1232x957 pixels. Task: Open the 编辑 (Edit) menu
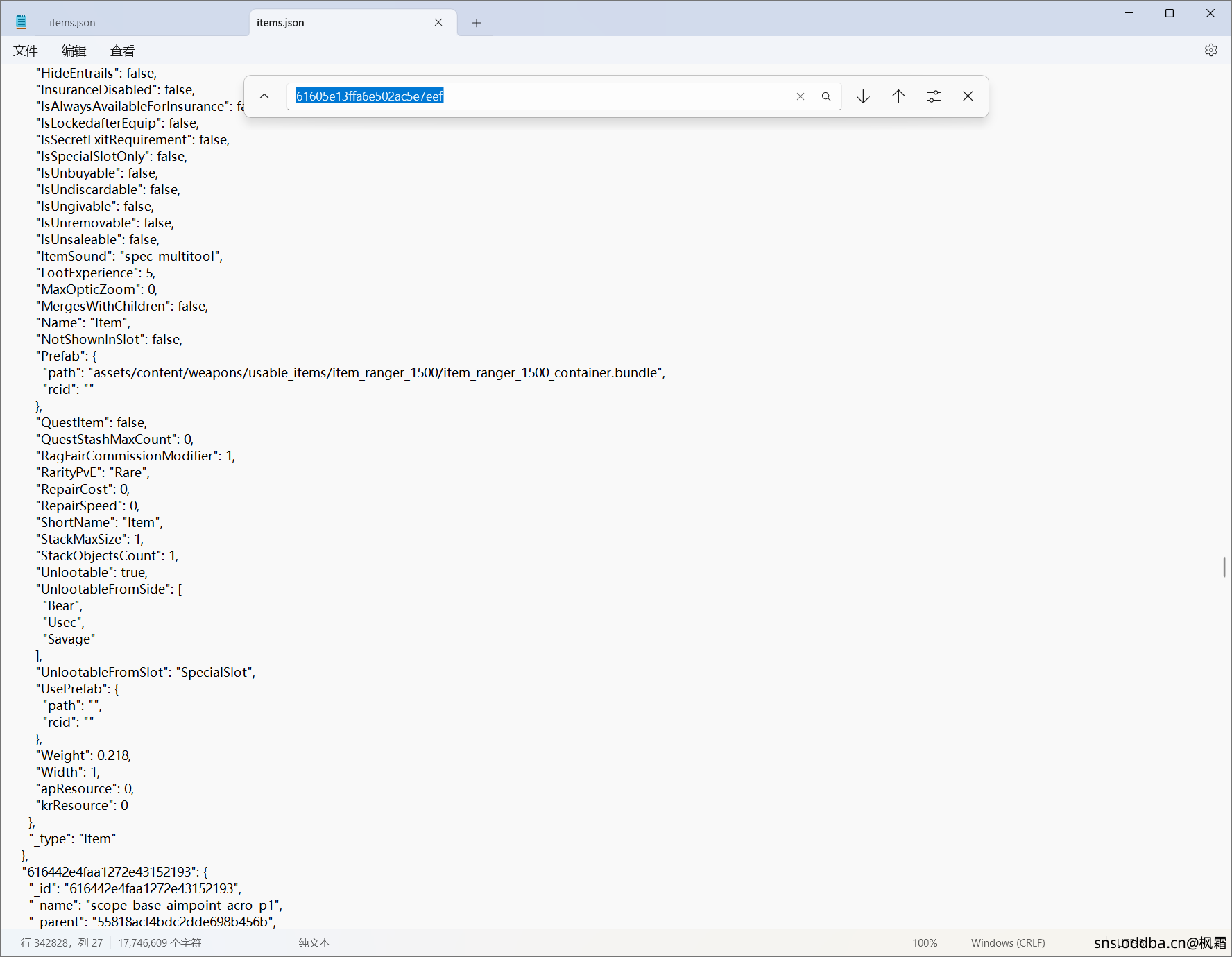pyautogui.click(x=74, y=51)
